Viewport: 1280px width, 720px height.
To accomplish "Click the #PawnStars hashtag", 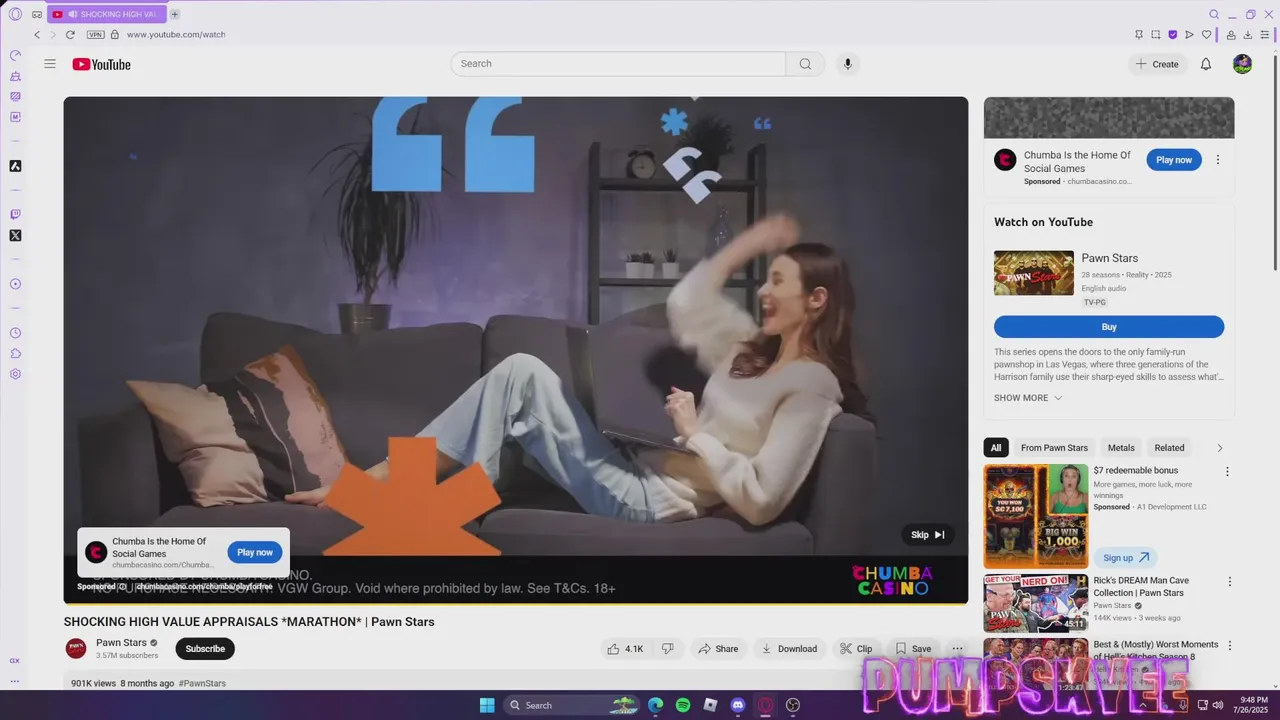I will [x=202, y=684].
